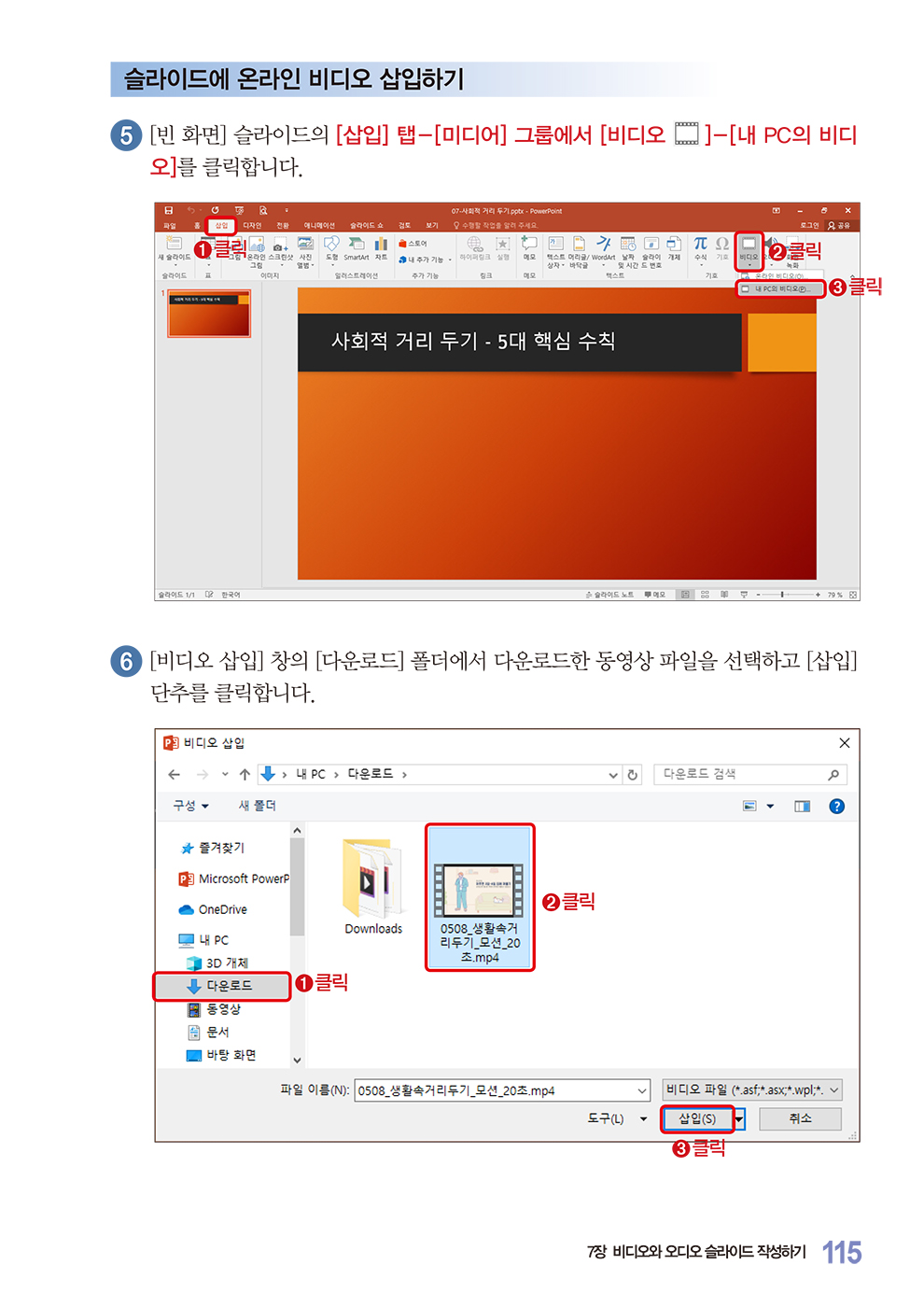This screenshot has height=1307, width=924.
Task: Open the address path dropdown in the file dialog
Action: [x=613, y=775]
